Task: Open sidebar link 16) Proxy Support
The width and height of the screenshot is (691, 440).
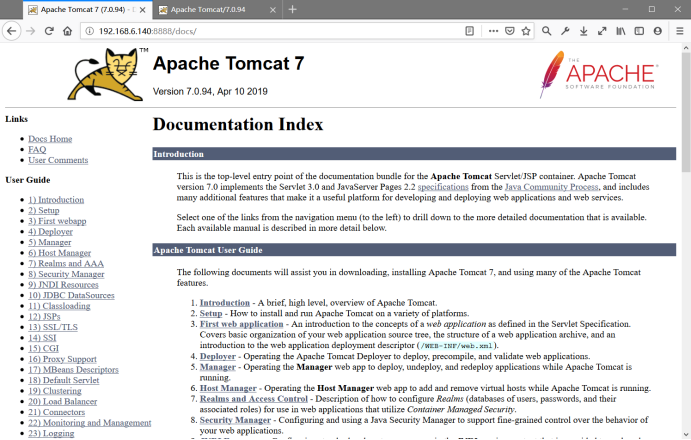Action: tap(63, 359)
